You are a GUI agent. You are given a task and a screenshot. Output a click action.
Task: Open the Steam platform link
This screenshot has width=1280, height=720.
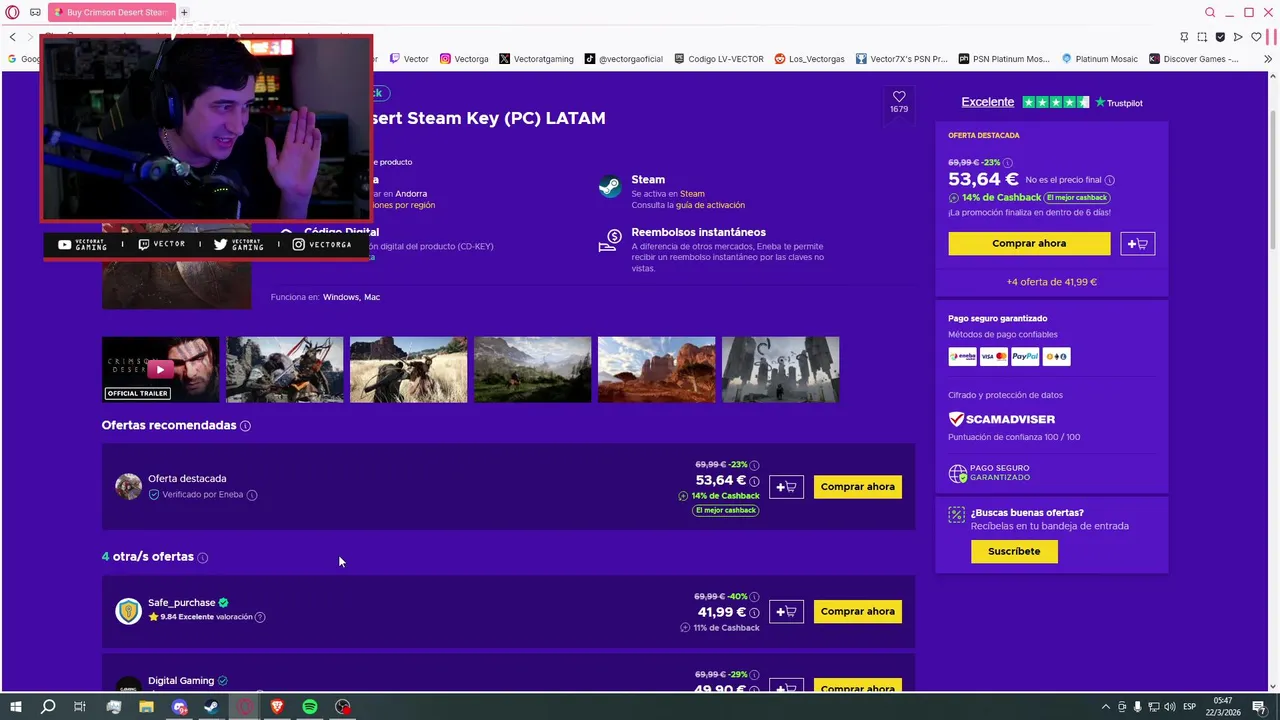692,194
